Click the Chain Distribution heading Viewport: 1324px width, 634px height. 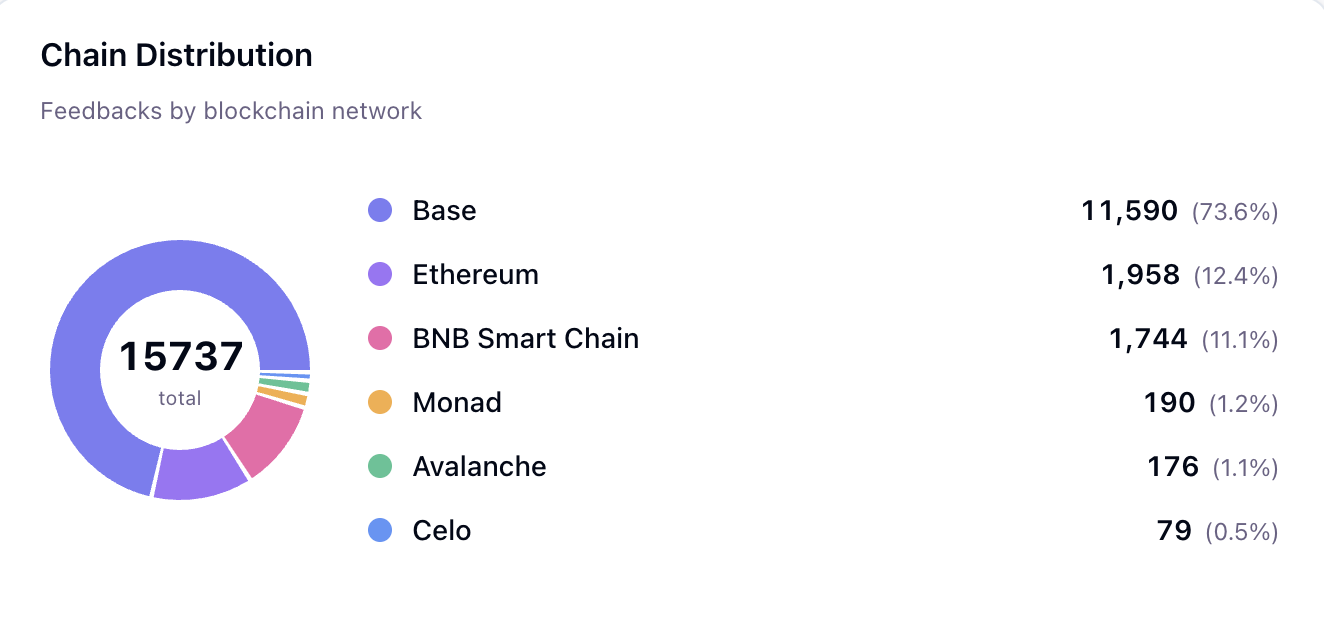176,55
